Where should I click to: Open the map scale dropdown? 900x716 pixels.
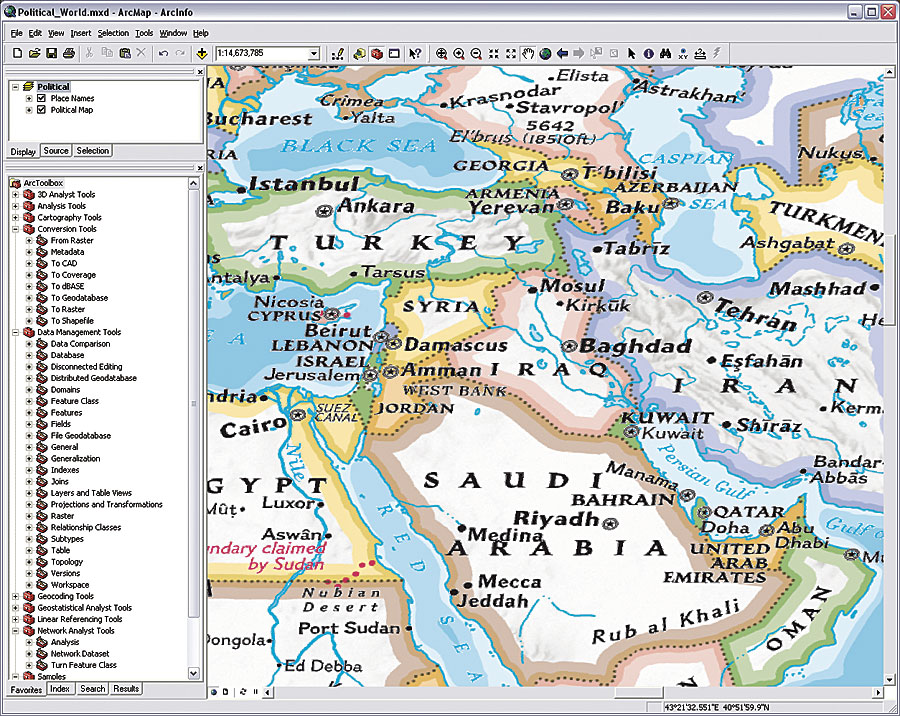[x=314, y=53]
